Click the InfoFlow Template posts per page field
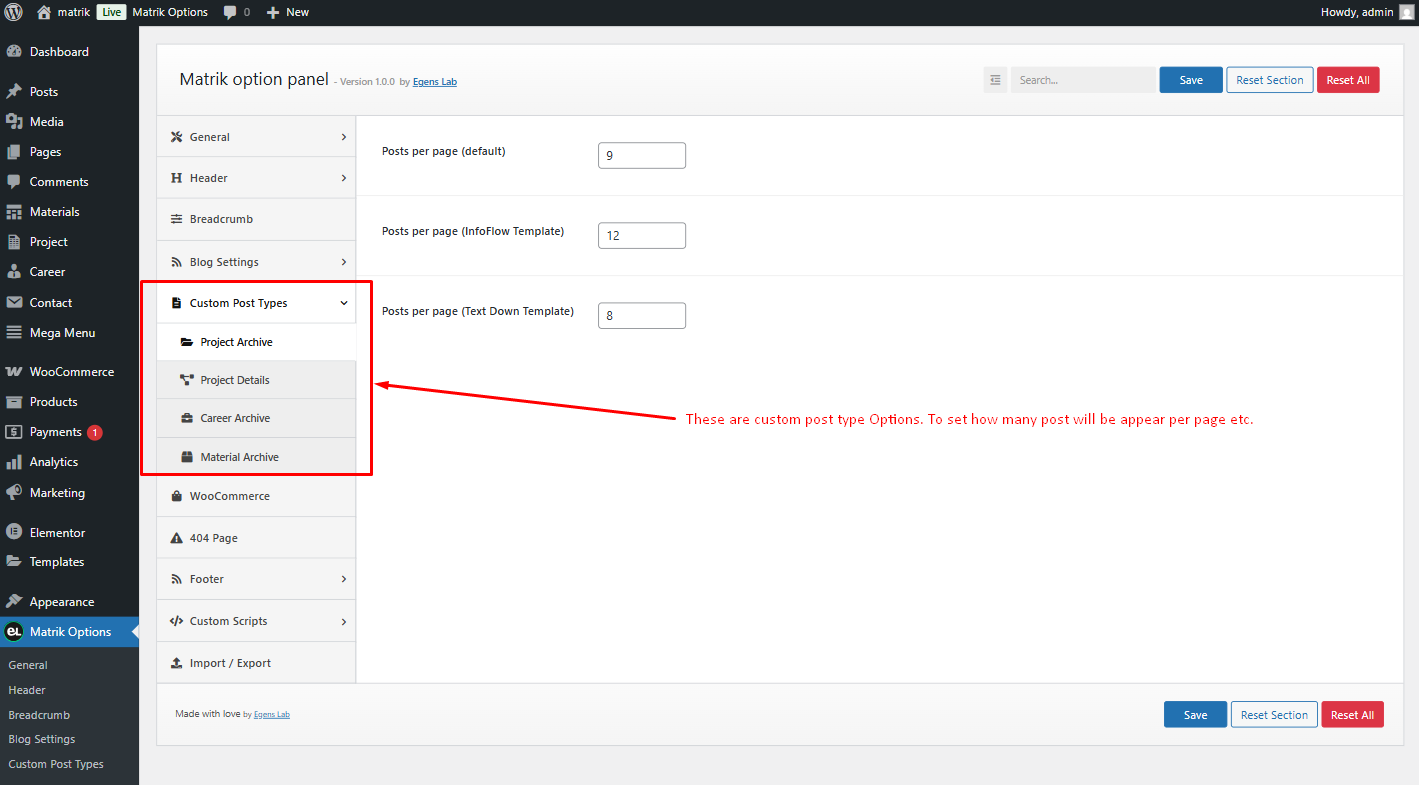The height and width of the screenshot is (785, 1419). point(642,236)
